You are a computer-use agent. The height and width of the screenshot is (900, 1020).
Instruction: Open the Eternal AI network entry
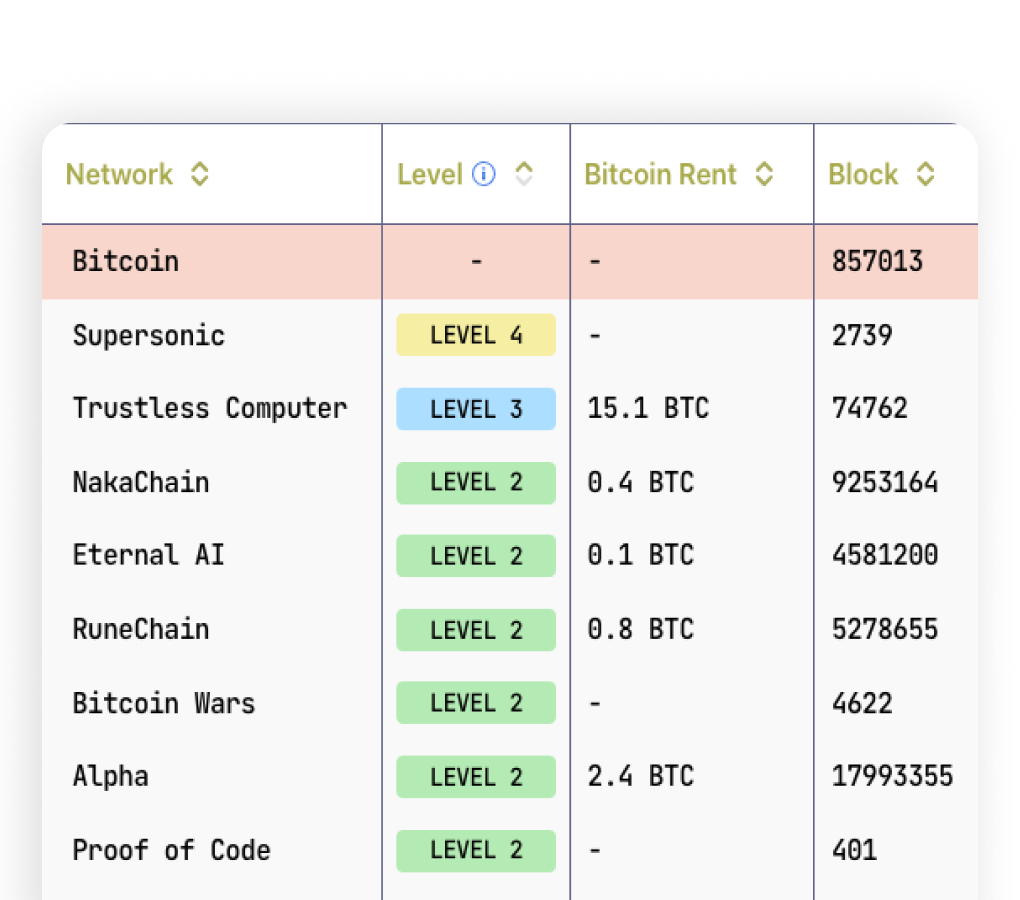tap(148, 555)
